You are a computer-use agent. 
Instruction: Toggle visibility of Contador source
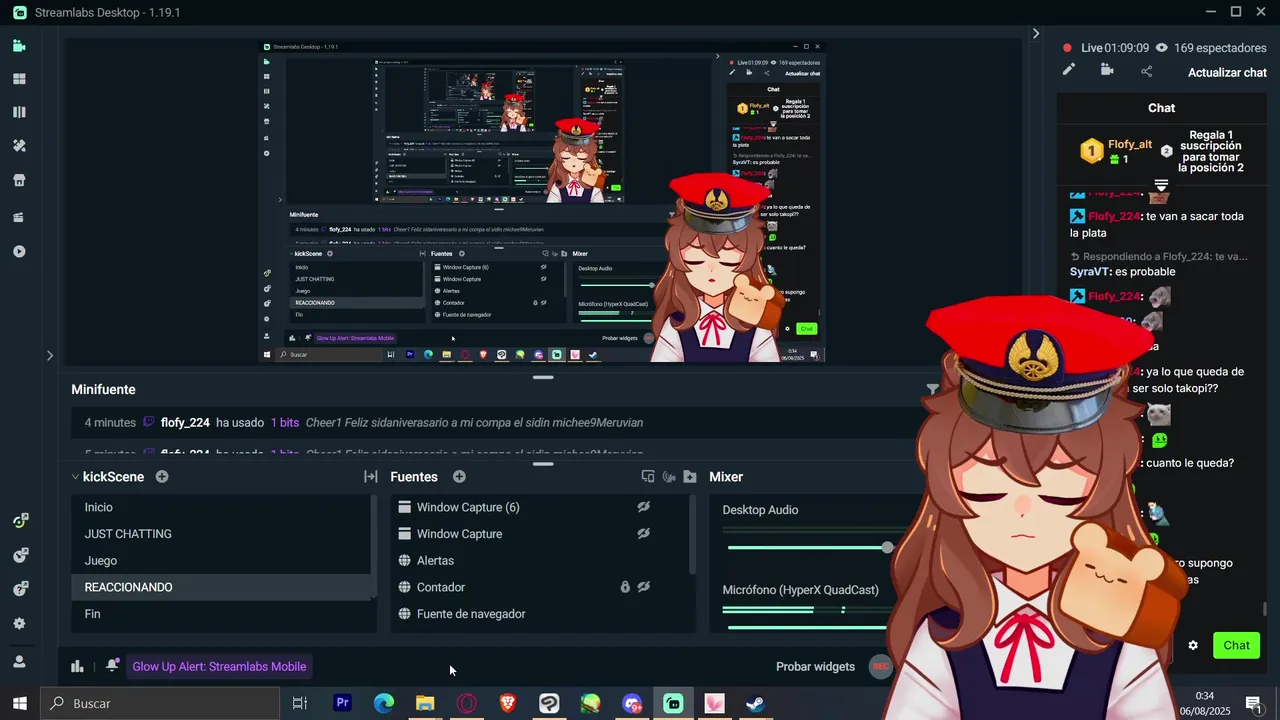coord(644,587)
